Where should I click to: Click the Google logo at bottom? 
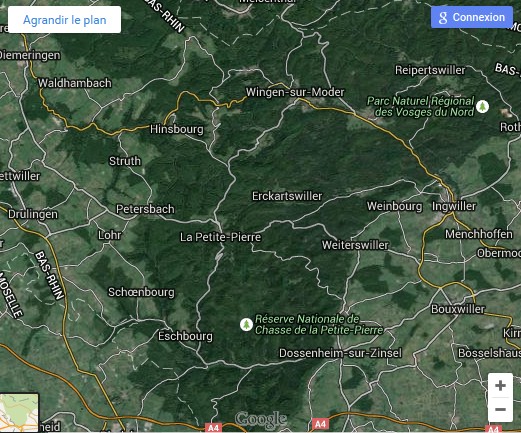260,419
